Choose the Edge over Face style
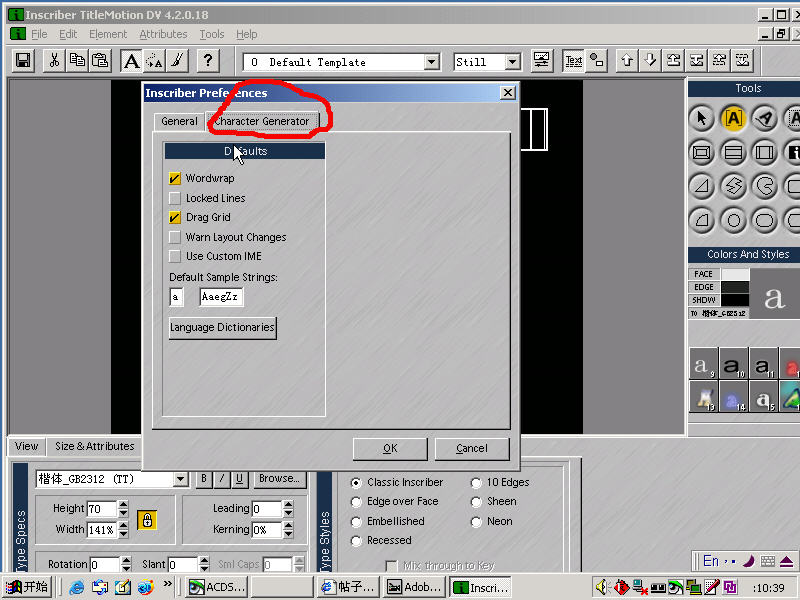Screen dimensions: 800x600 [356, 502]
